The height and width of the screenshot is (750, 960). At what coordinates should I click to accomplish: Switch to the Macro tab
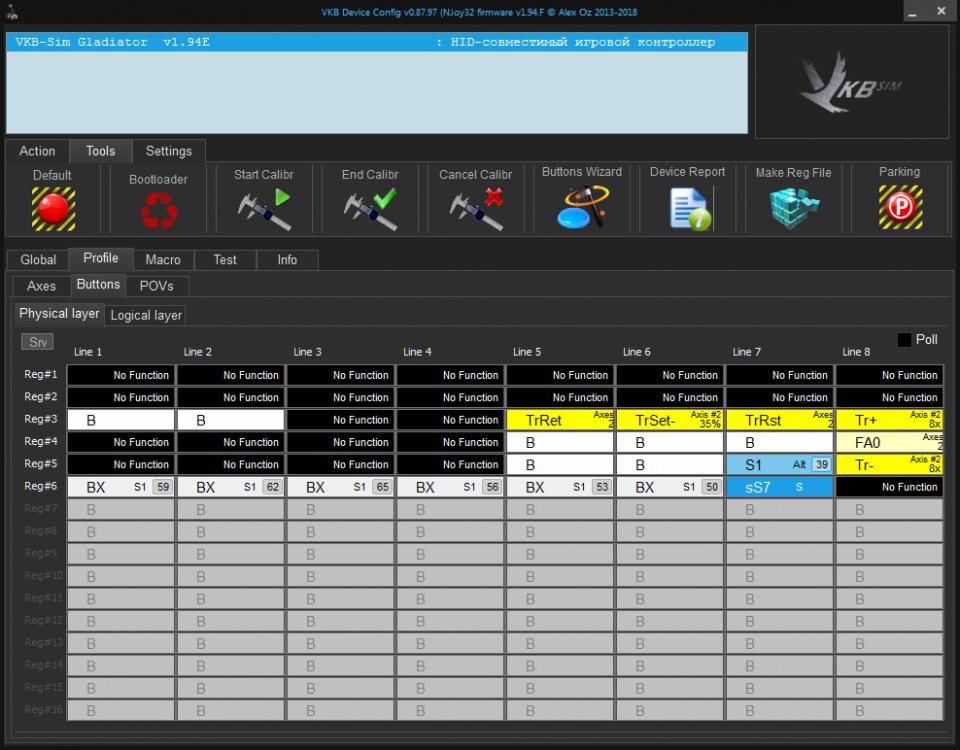coord(163,260)
